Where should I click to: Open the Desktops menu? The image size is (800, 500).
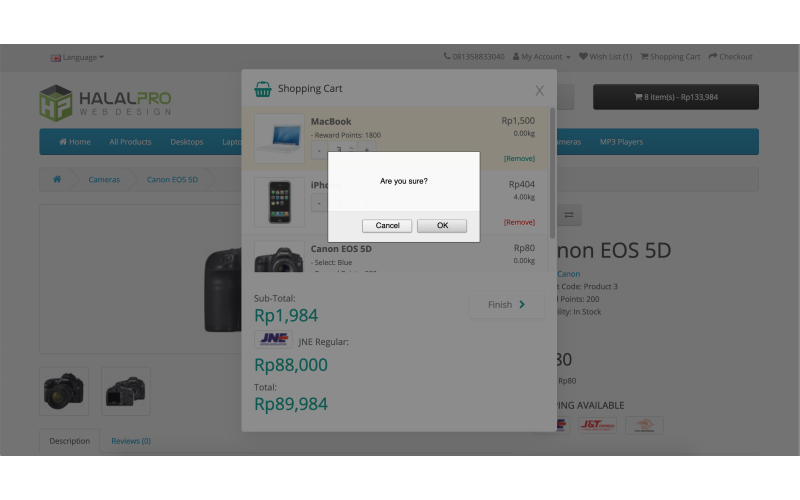tap(187, 142)
